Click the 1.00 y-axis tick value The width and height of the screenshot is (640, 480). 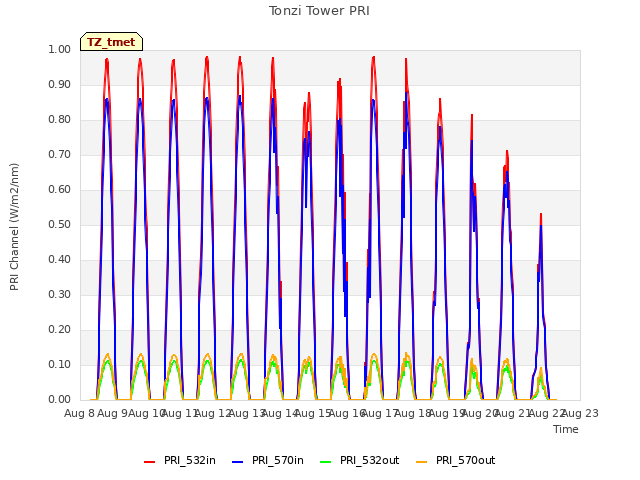pyautogui.click(x=60, y=49)
